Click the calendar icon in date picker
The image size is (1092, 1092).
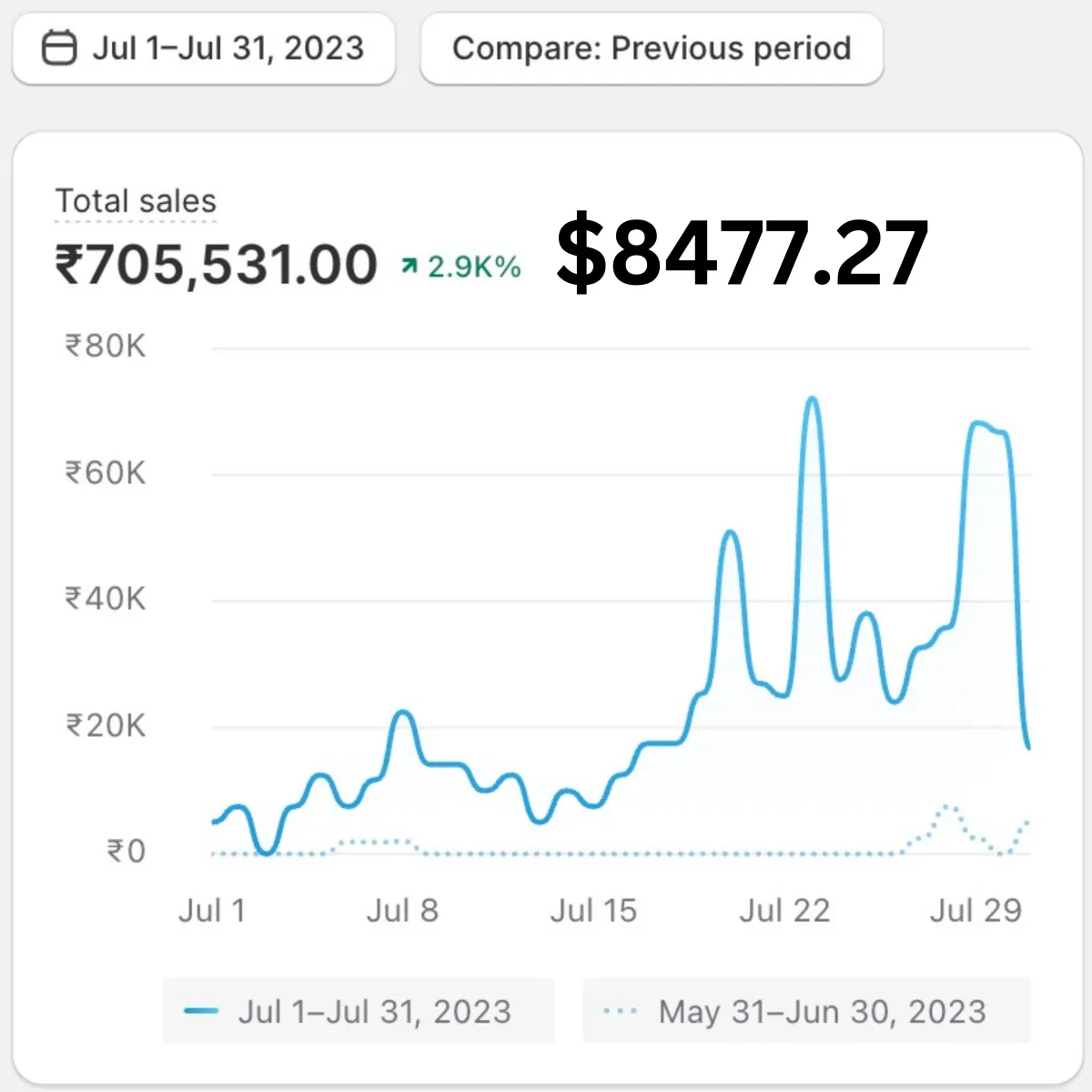tap(60, 48)
